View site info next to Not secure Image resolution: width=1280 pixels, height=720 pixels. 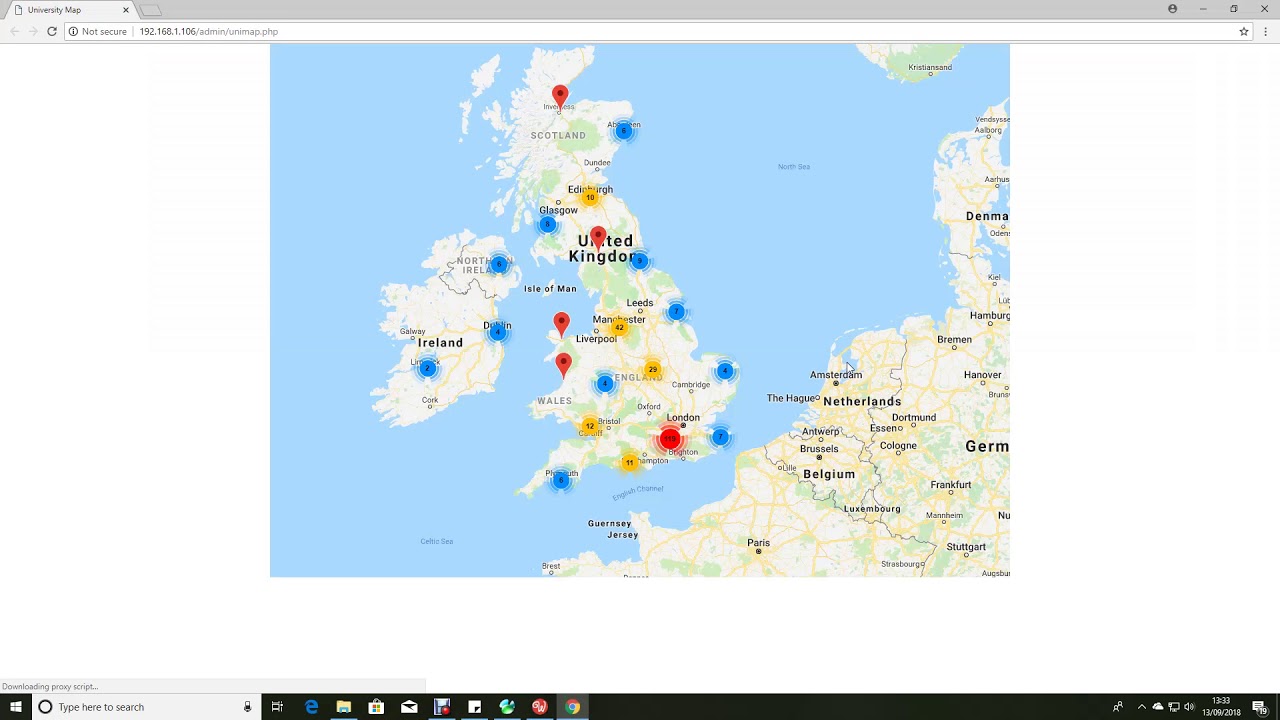tap(73, 31)
